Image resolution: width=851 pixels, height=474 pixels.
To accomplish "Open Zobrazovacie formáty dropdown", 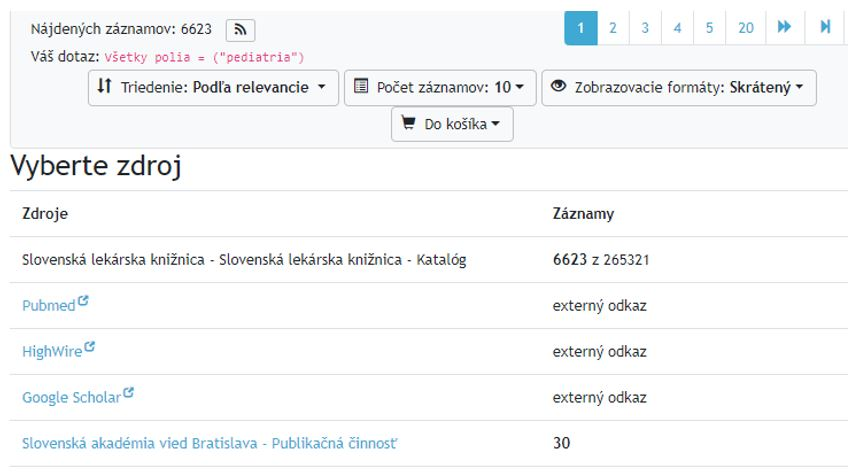I will [679, 88].
